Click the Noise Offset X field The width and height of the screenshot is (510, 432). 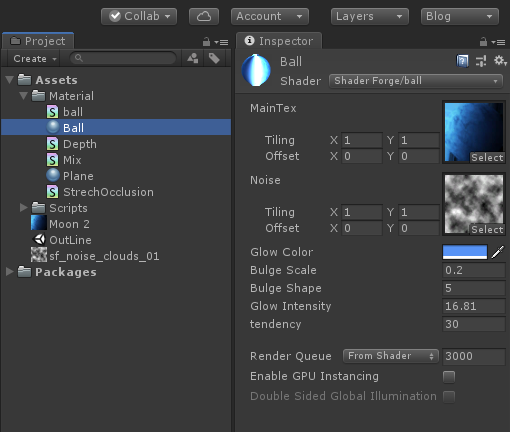[362, 228]
